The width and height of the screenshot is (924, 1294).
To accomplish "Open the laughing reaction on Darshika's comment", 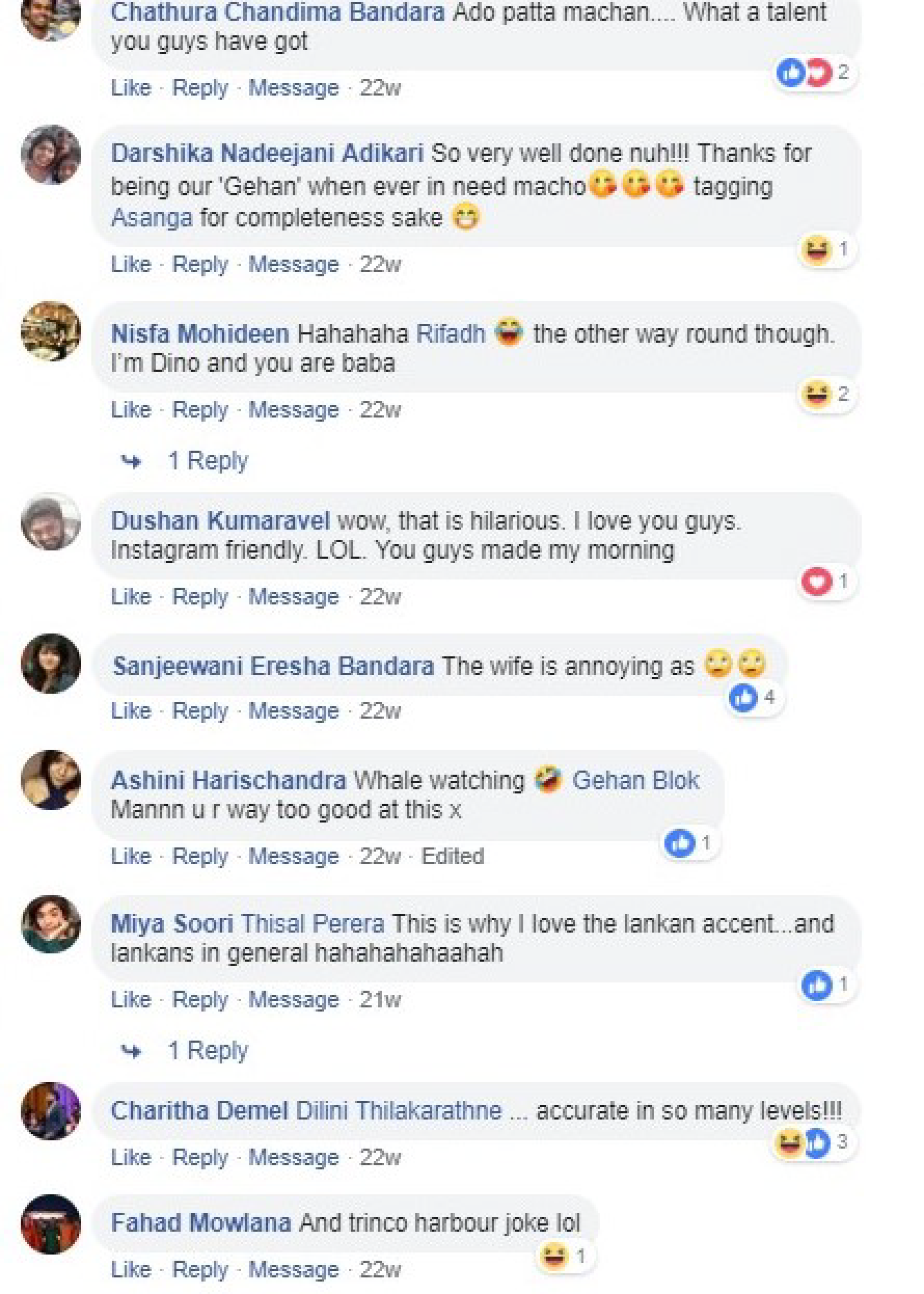I will click(x=824, y=249).
